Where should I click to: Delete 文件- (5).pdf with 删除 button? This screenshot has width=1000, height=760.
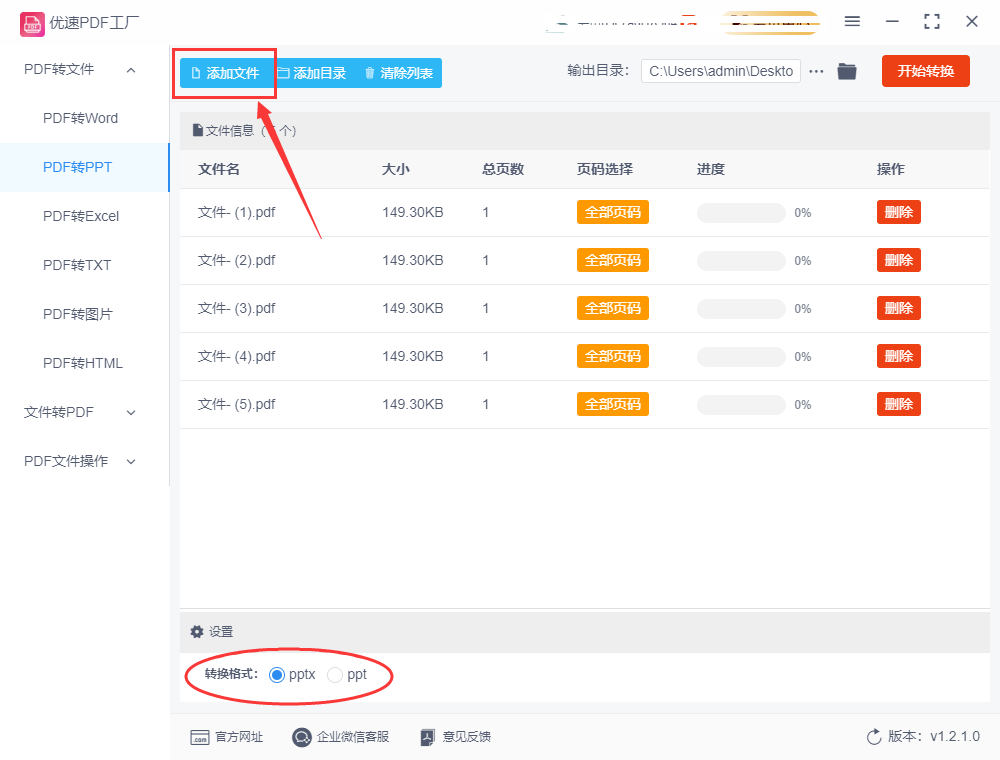899,404
